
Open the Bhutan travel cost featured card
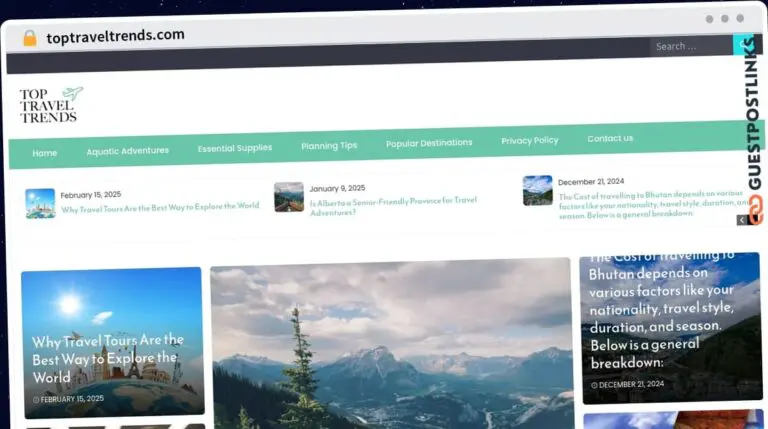pos(671,328)
